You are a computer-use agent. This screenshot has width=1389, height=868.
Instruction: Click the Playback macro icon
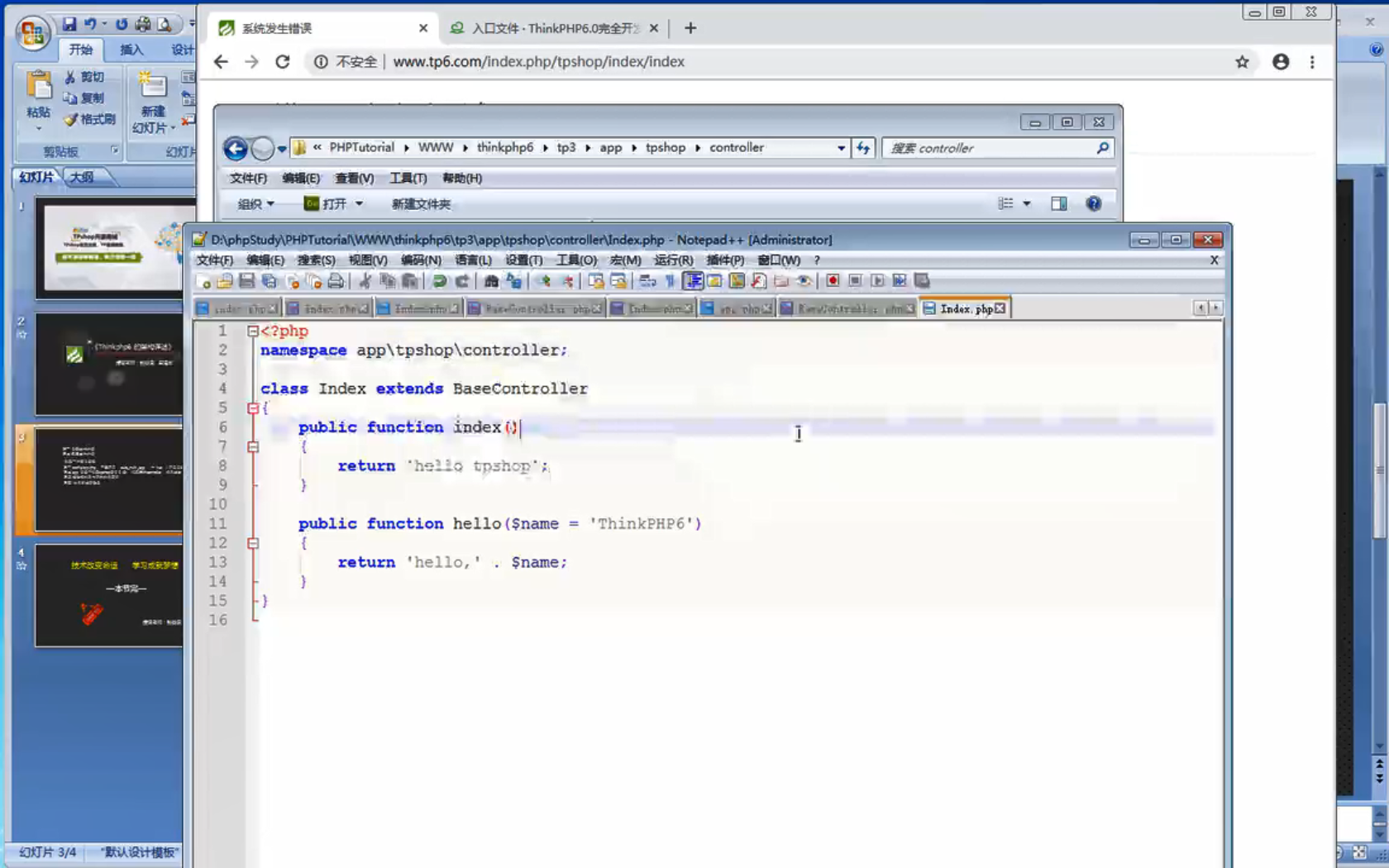tap(877, 281)
